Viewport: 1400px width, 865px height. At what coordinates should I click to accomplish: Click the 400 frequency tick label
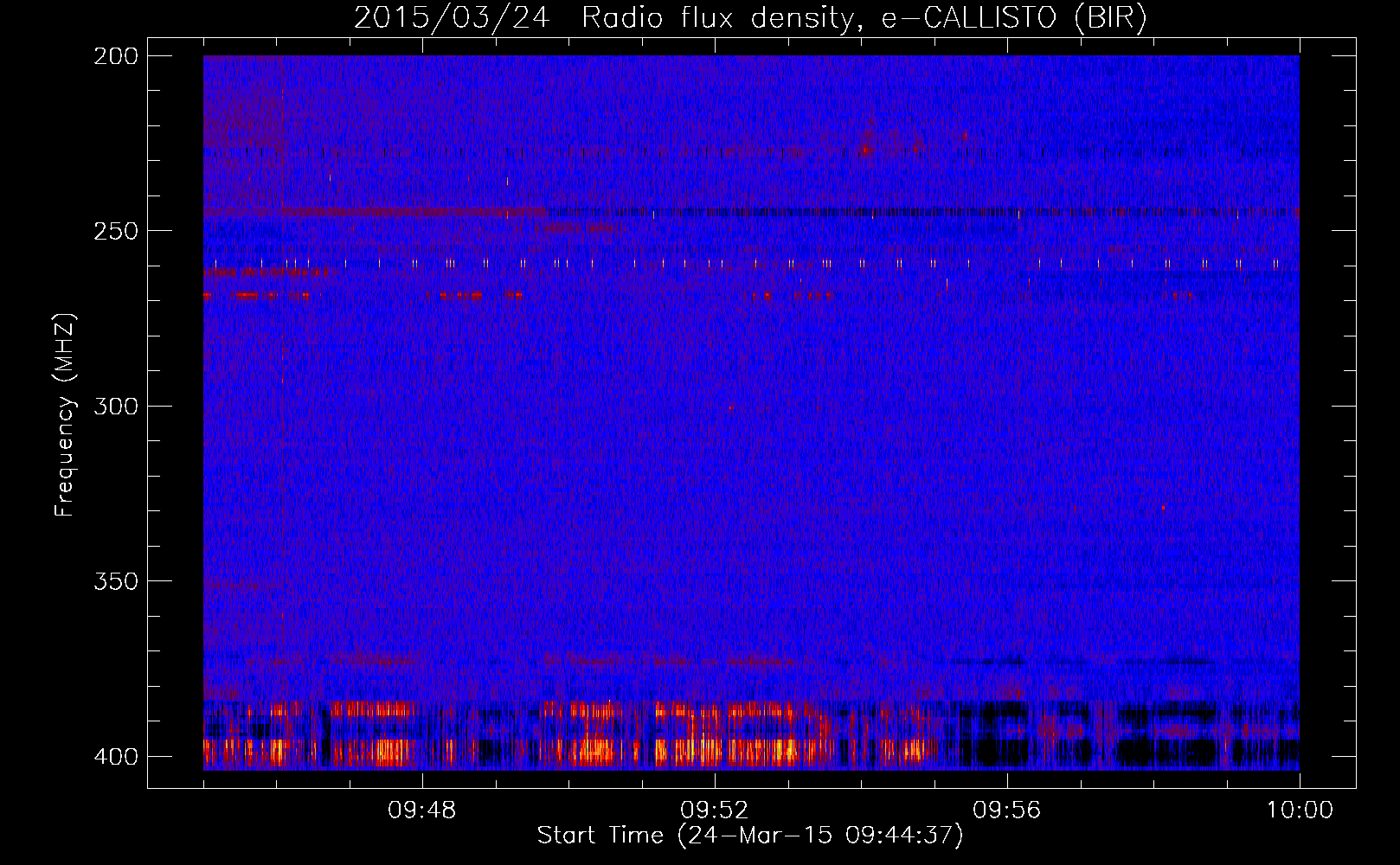[x=116, y=757]
